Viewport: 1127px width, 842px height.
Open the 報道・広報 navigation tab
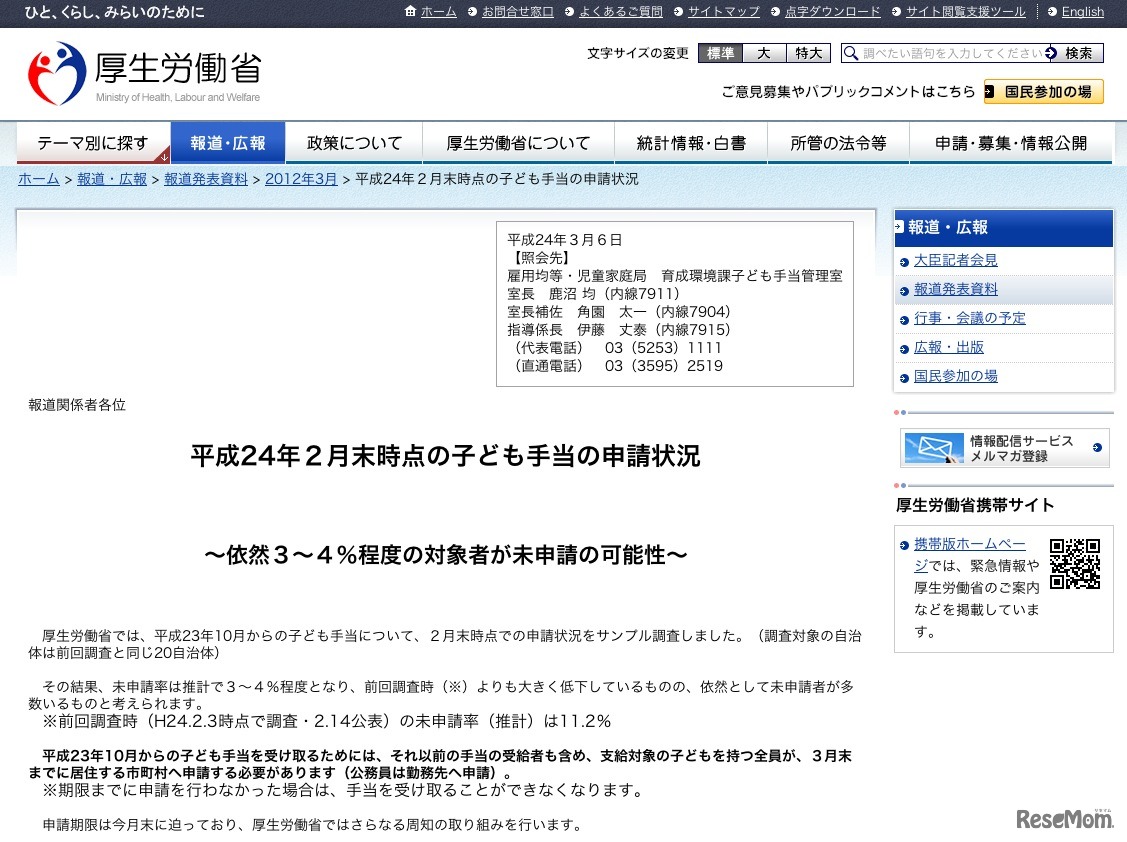228,143
